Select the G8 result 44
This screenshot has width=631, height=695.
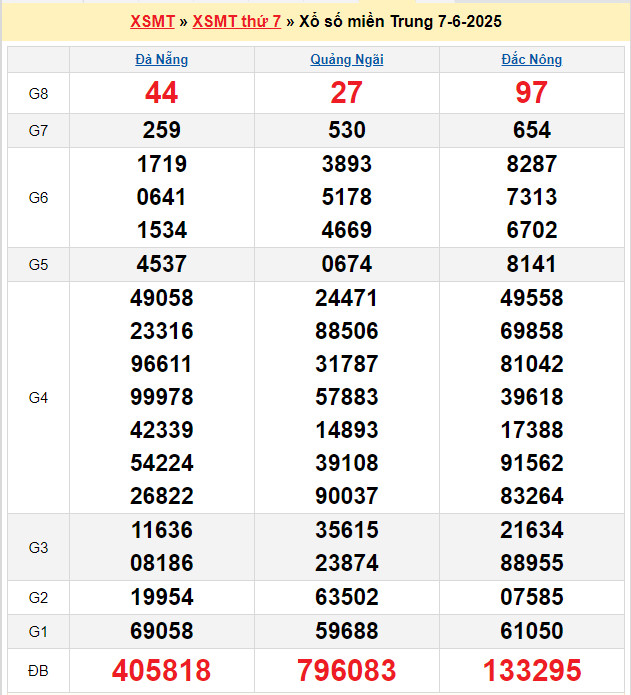[162, 93]
